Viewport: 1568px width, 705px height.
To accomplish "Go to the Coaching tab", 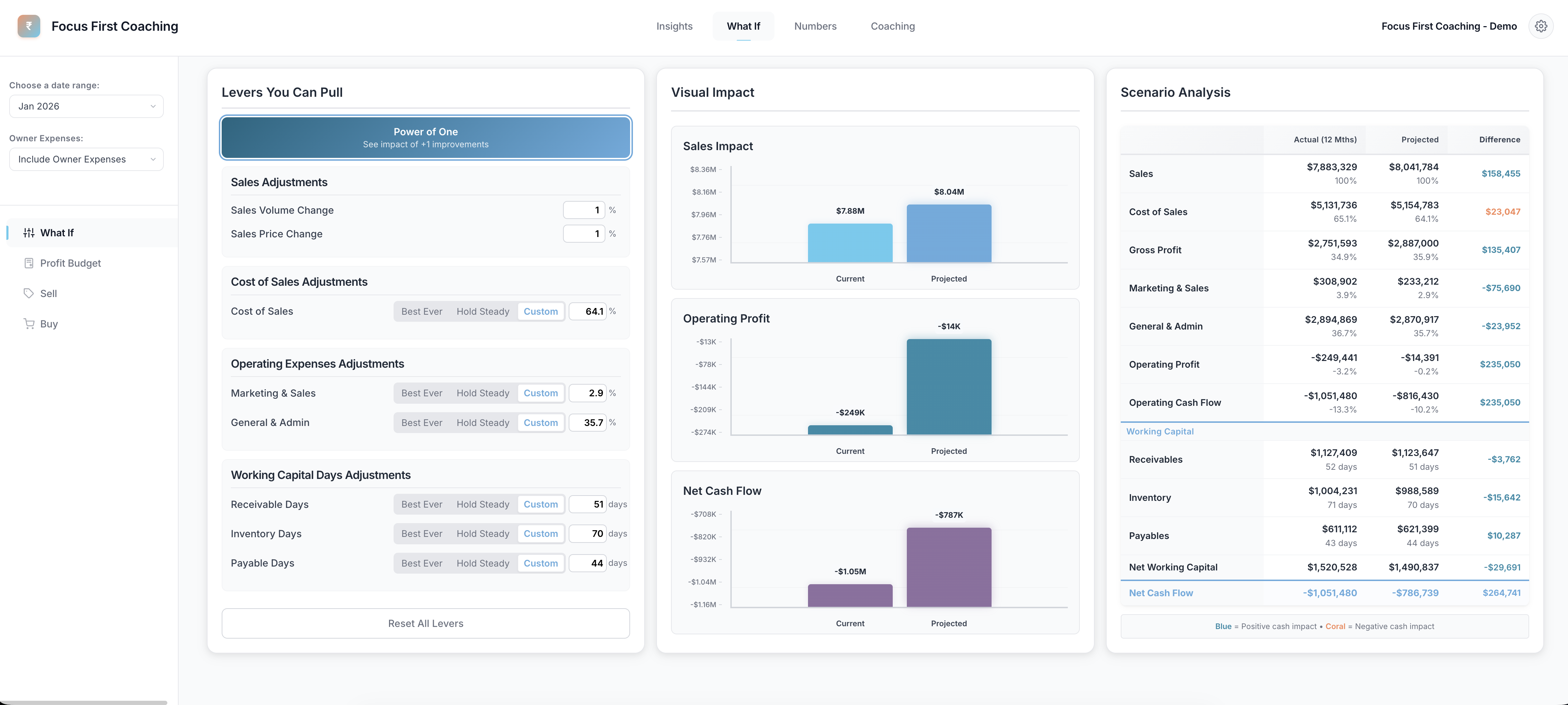I will point(892,26).
